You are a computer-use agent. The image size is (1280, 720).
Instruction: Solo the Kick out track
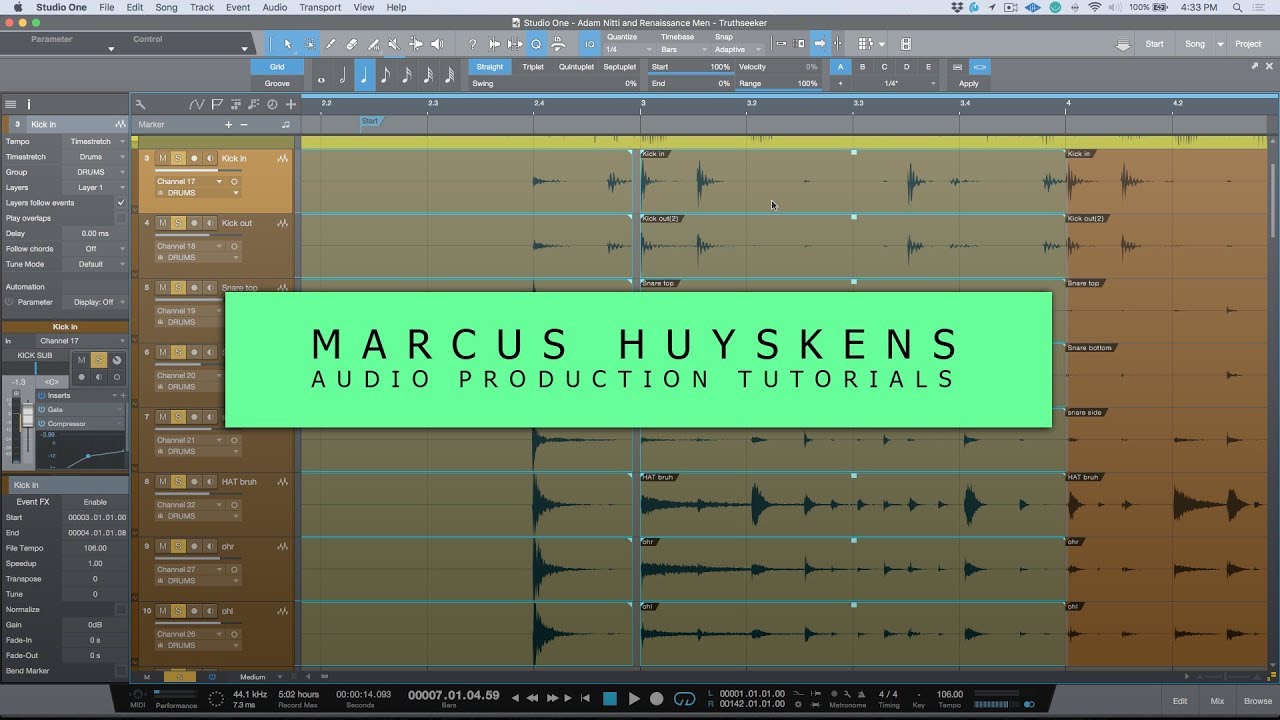click(178, 223)
